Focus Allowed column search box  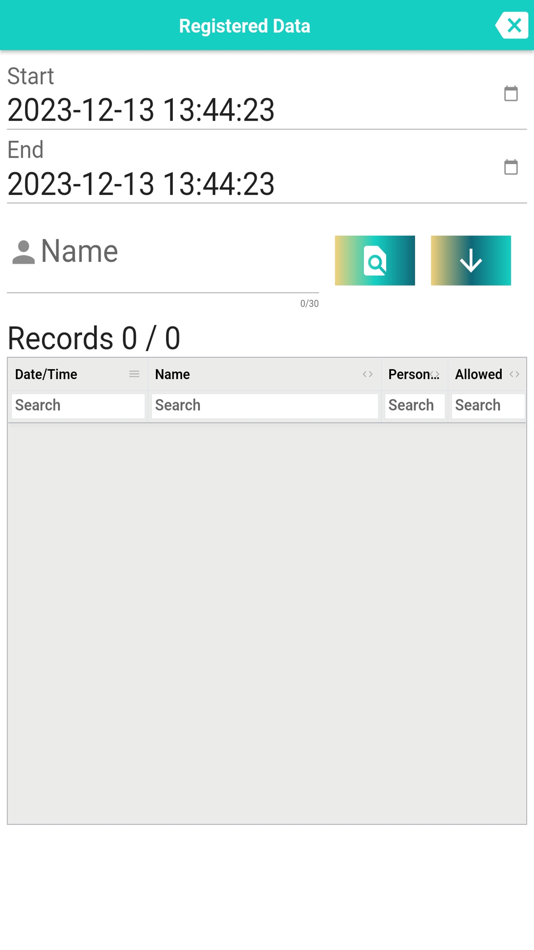tap(488, 405)
